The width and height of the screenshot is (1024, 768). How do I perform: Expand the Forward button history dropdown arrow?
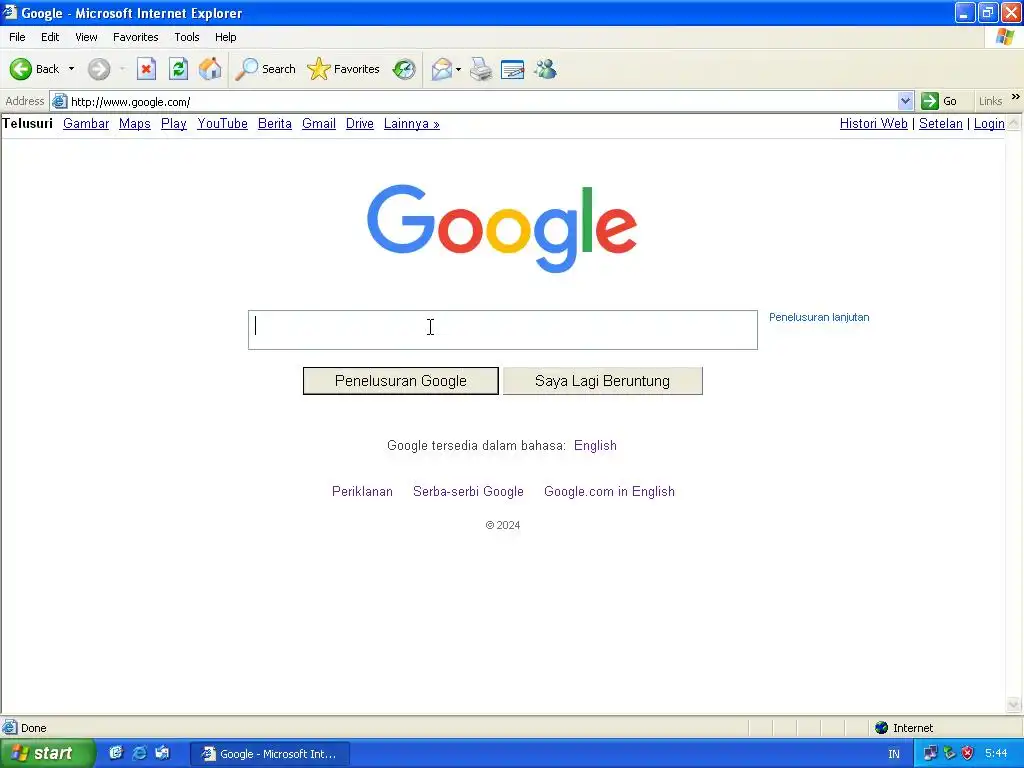[122, 69]
